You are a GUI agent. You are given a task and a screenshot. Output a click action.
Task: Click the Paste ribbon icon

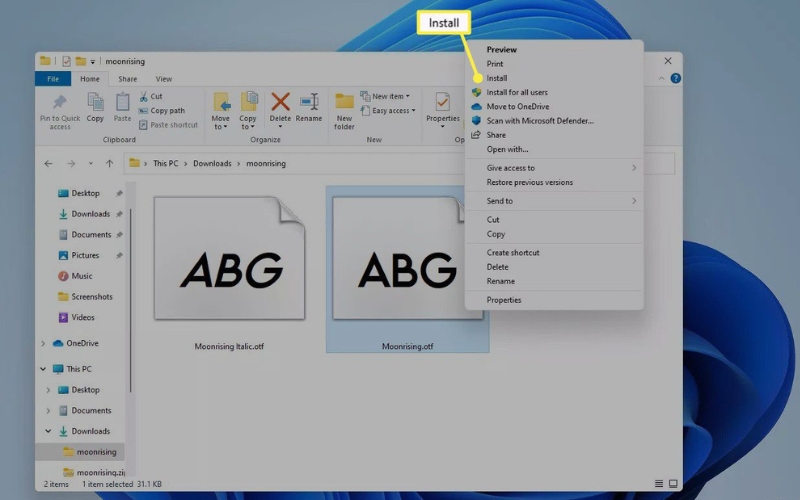point(122,102)
